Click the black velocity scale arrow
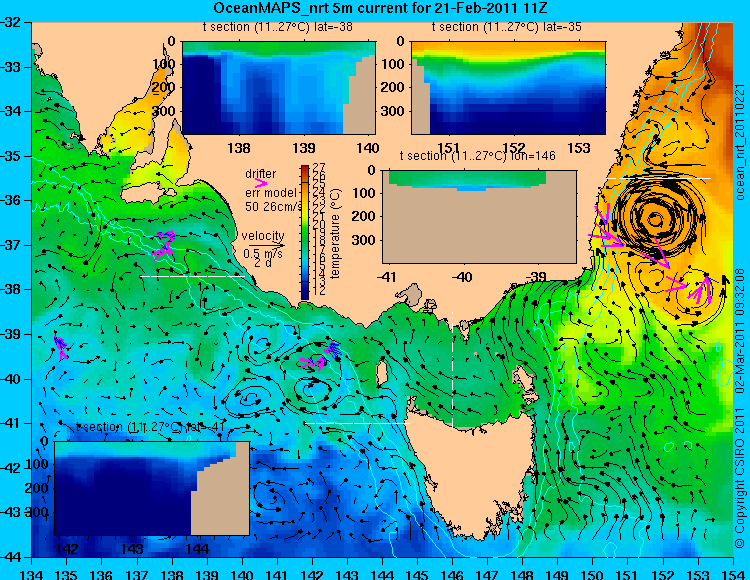The height and width of the screenshot is (580, 750). pos(266,246)
